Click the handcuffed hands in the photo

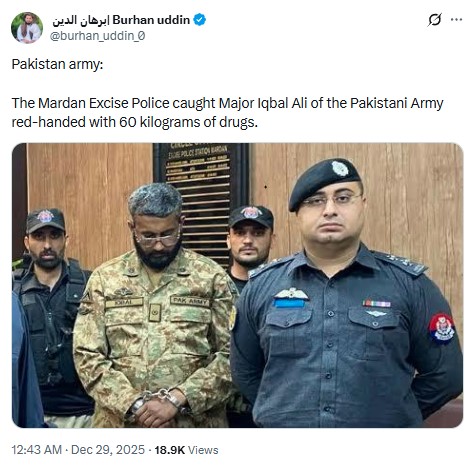[157, 407]
